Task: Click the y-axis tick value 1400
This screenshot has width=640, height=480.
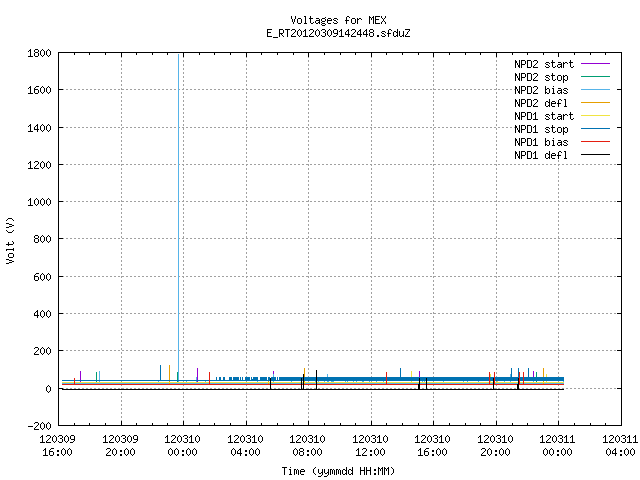Action: tap(39, 128)
